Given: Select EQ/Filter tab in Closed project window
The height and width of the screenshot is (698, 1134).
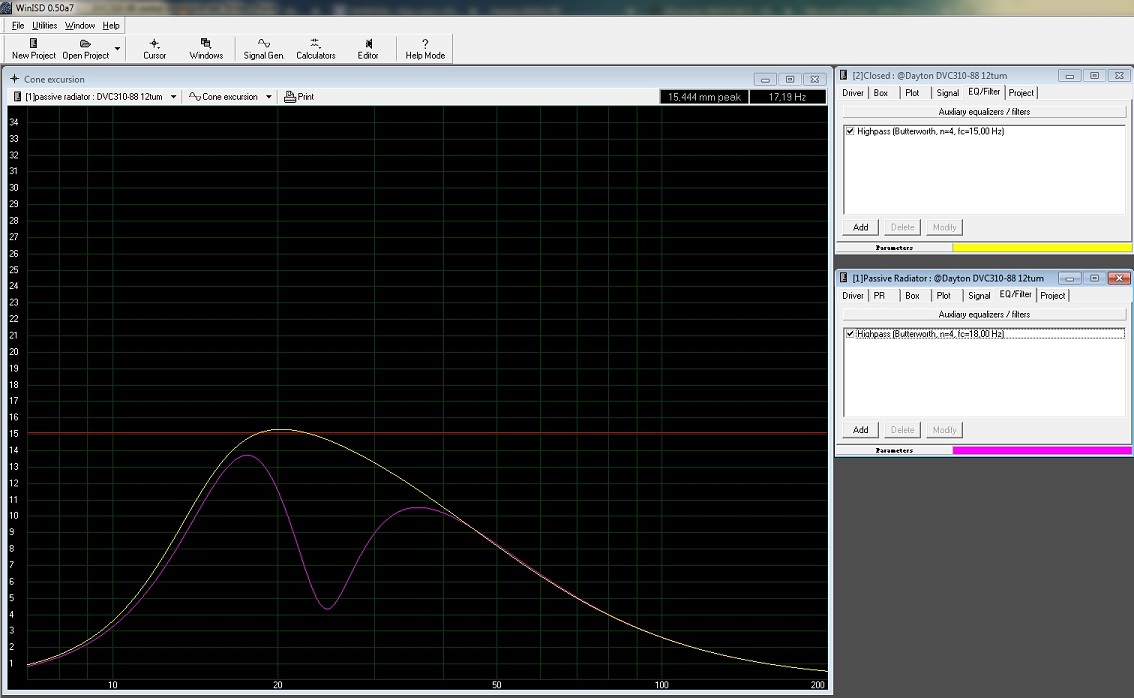Looking at the screenshot, I should (984, 92).
